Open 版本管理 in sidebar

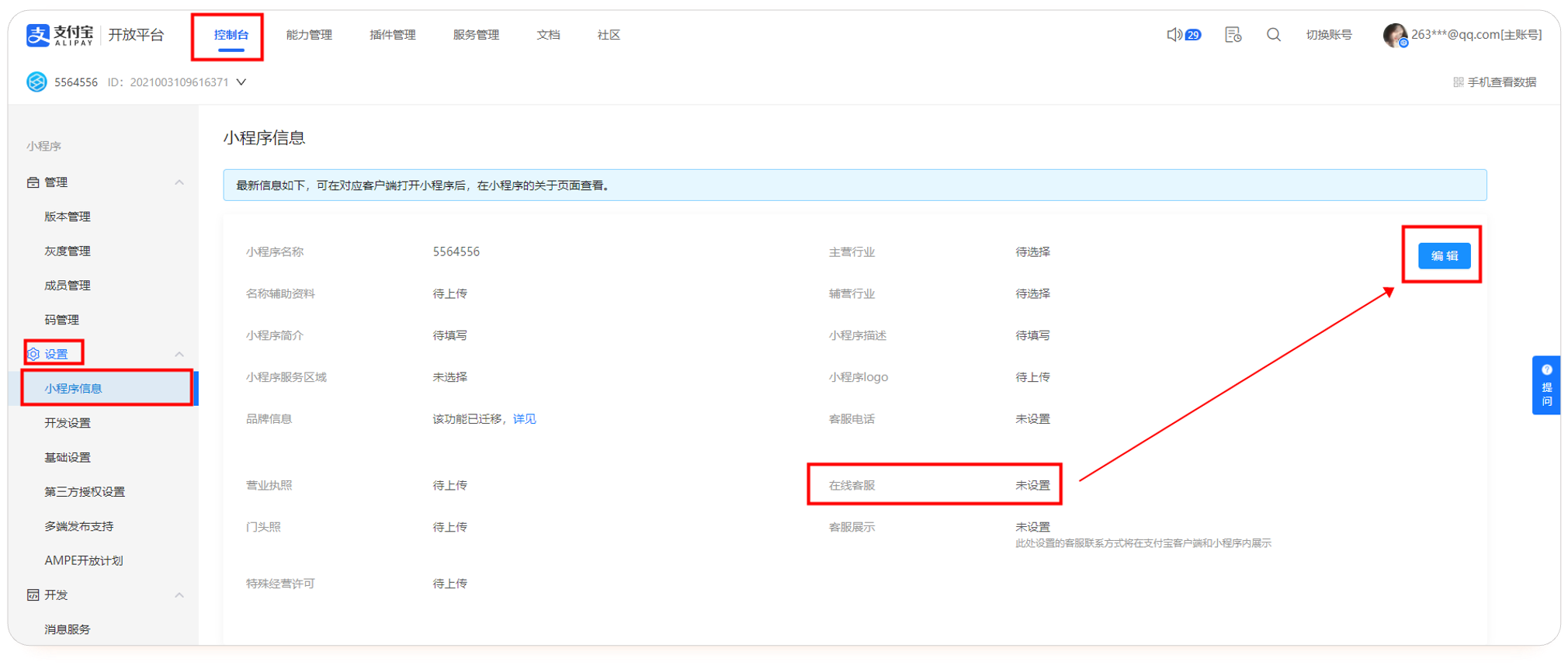68,217
